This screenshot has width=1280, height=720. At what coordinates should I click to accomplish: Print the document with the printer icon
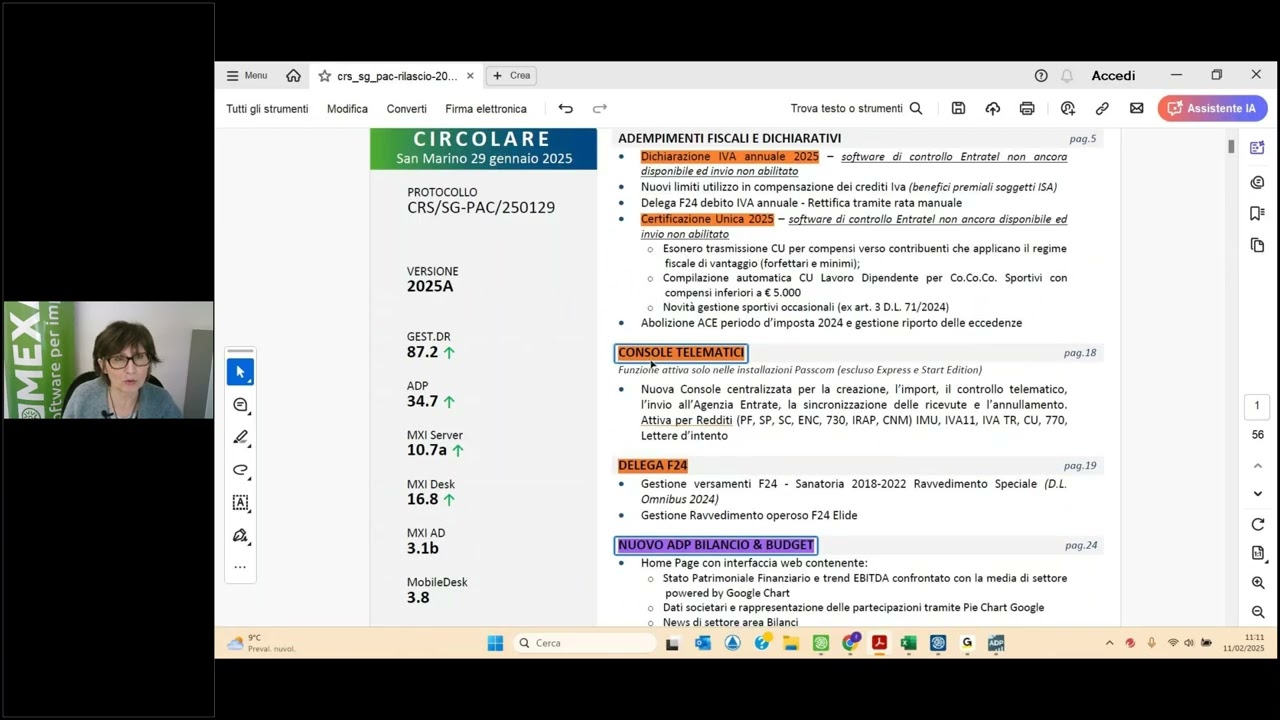tap(1027, 109)
